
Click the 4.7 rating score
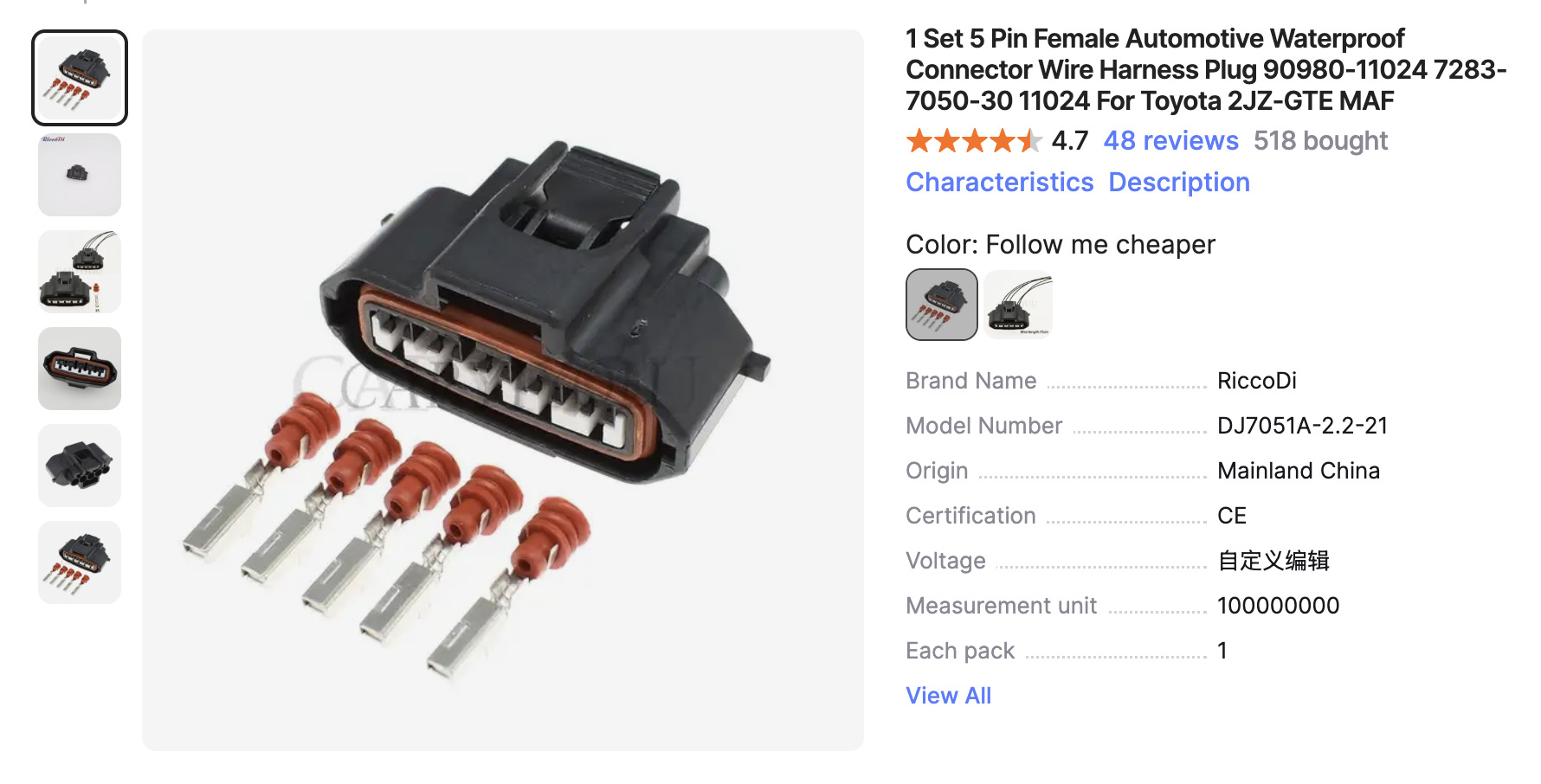pos(1070,140)
